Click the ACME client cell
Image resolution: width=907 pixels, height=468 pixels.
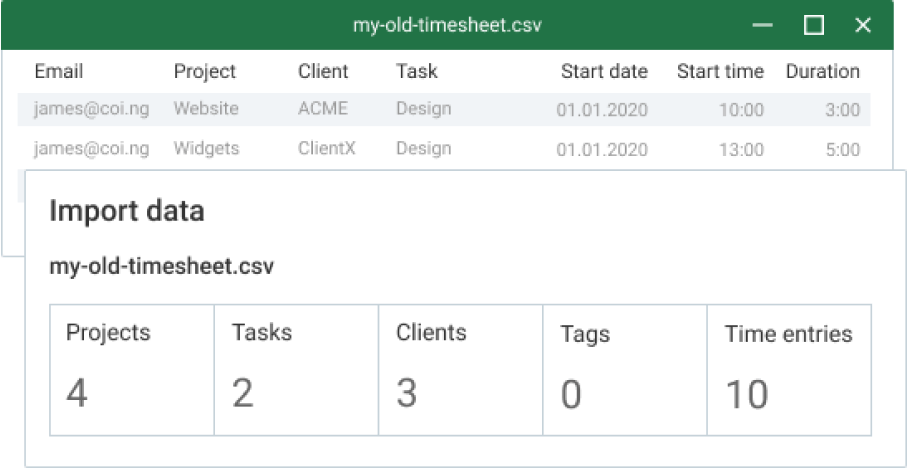click(323, 109)
